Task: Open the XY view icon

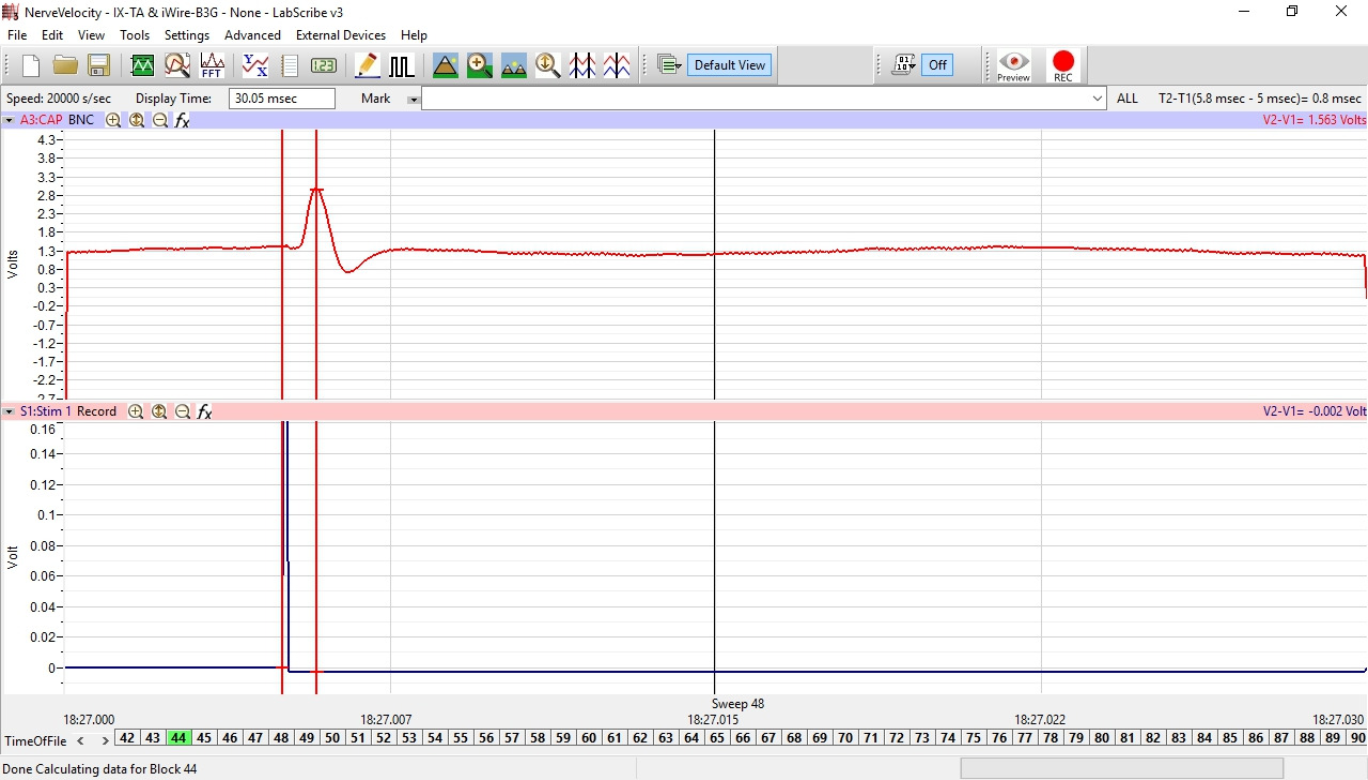Action: (x=255, y=66)
